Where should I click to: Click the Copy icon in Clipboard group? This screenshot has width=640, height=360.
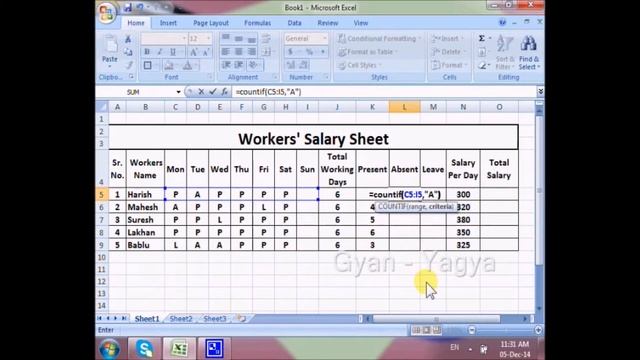click(128, 52)
